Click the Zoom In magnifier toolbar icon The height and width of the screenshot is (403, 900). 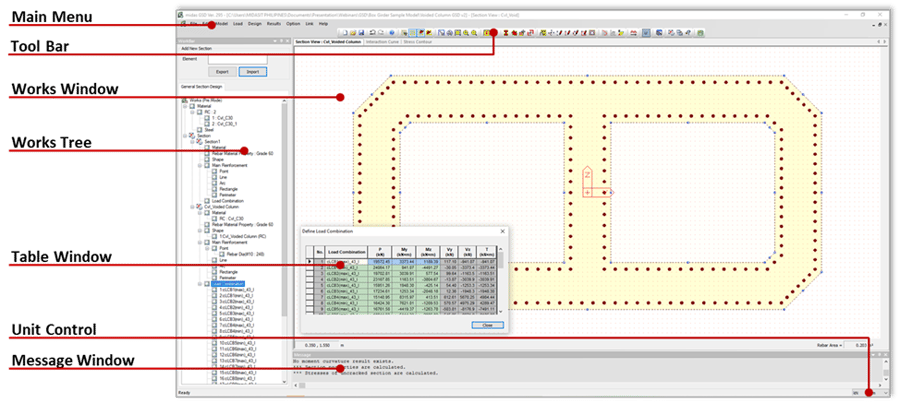pyautogui.click(x=465, y=33)
